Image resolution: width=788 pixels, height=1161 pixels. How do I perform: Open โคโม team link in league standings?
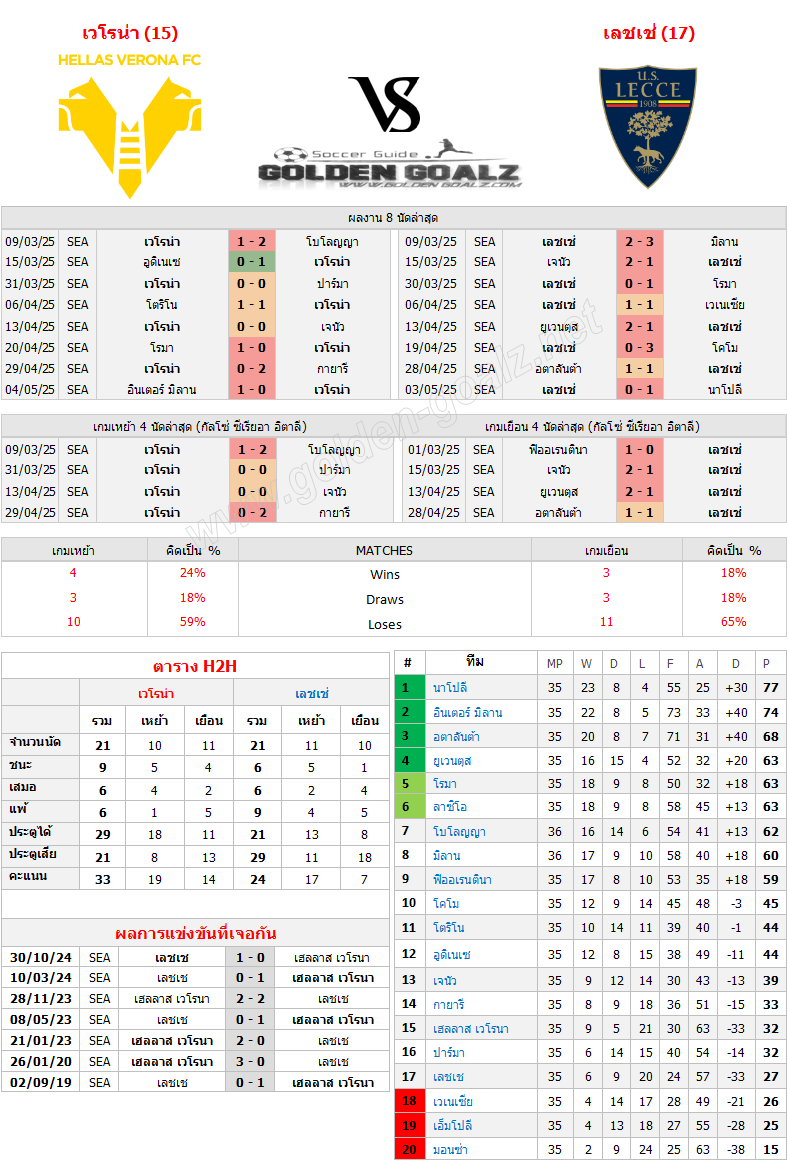point(447,903)
